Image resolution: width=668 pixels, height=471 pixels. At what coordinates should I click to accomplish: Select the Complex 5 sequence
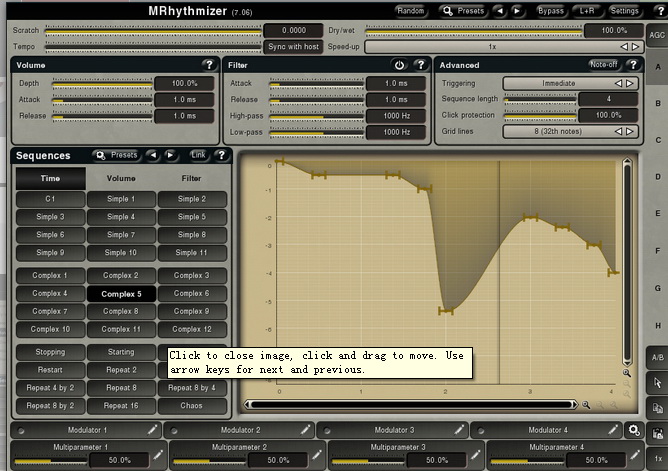121,294
